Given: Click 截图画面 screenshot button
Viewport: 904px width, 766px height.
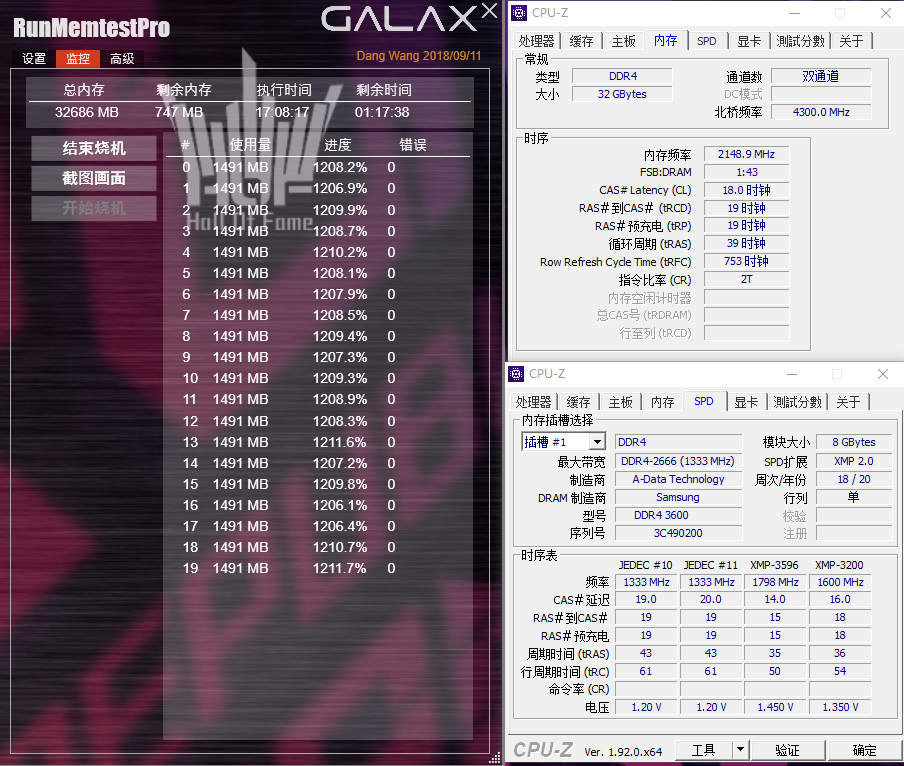Looking at the screenshot, I should [94, 178].
